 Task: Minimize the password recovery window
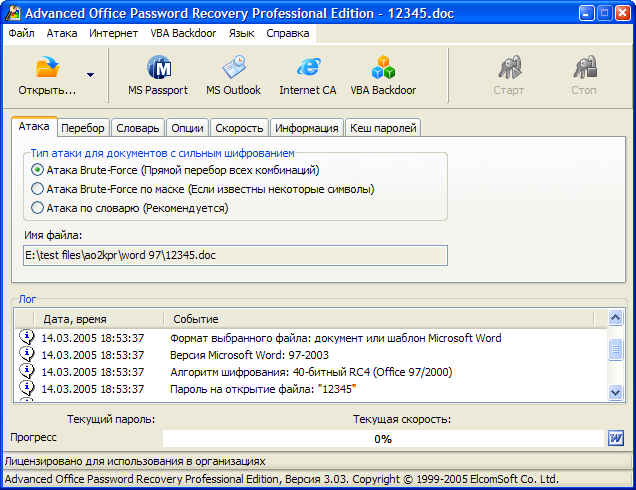click(587, 13)
